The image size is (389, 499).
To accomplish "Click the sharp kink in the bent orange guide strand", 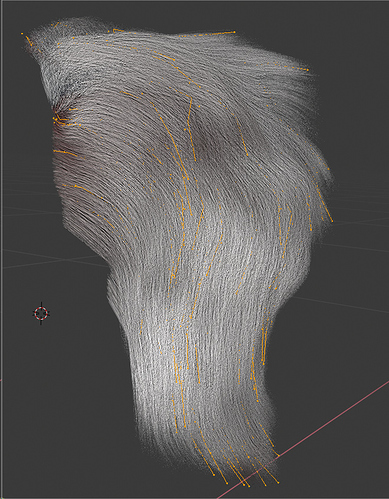I will coord(191,97).
